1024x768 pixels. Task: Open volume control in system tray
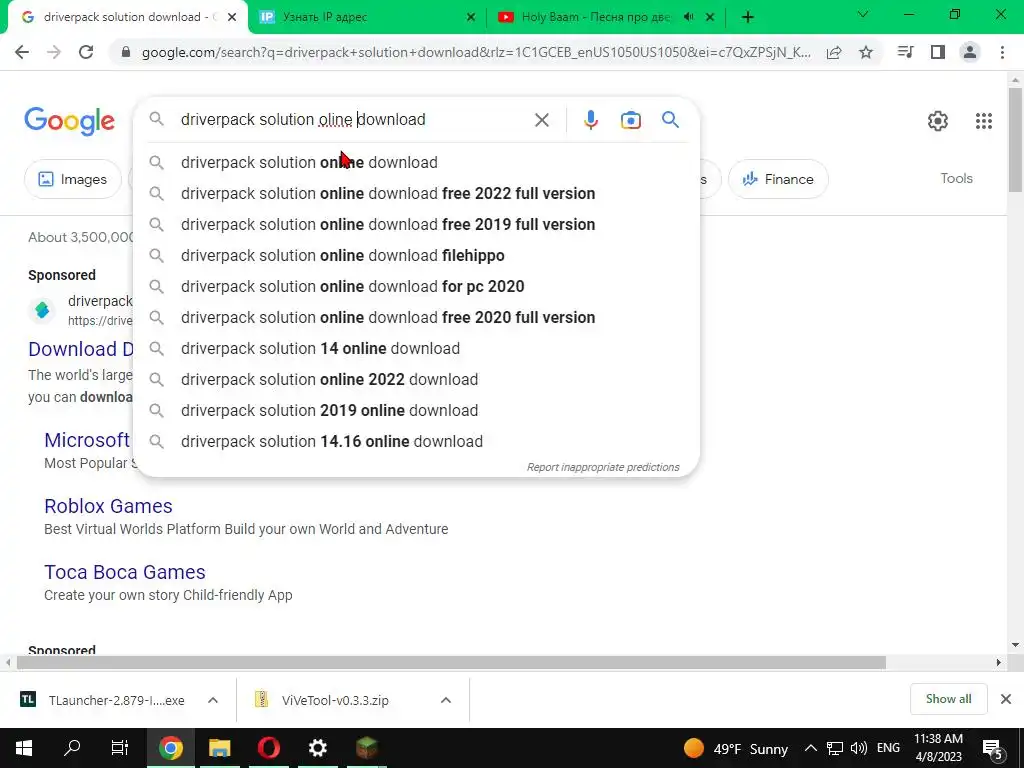pos(859,748)
